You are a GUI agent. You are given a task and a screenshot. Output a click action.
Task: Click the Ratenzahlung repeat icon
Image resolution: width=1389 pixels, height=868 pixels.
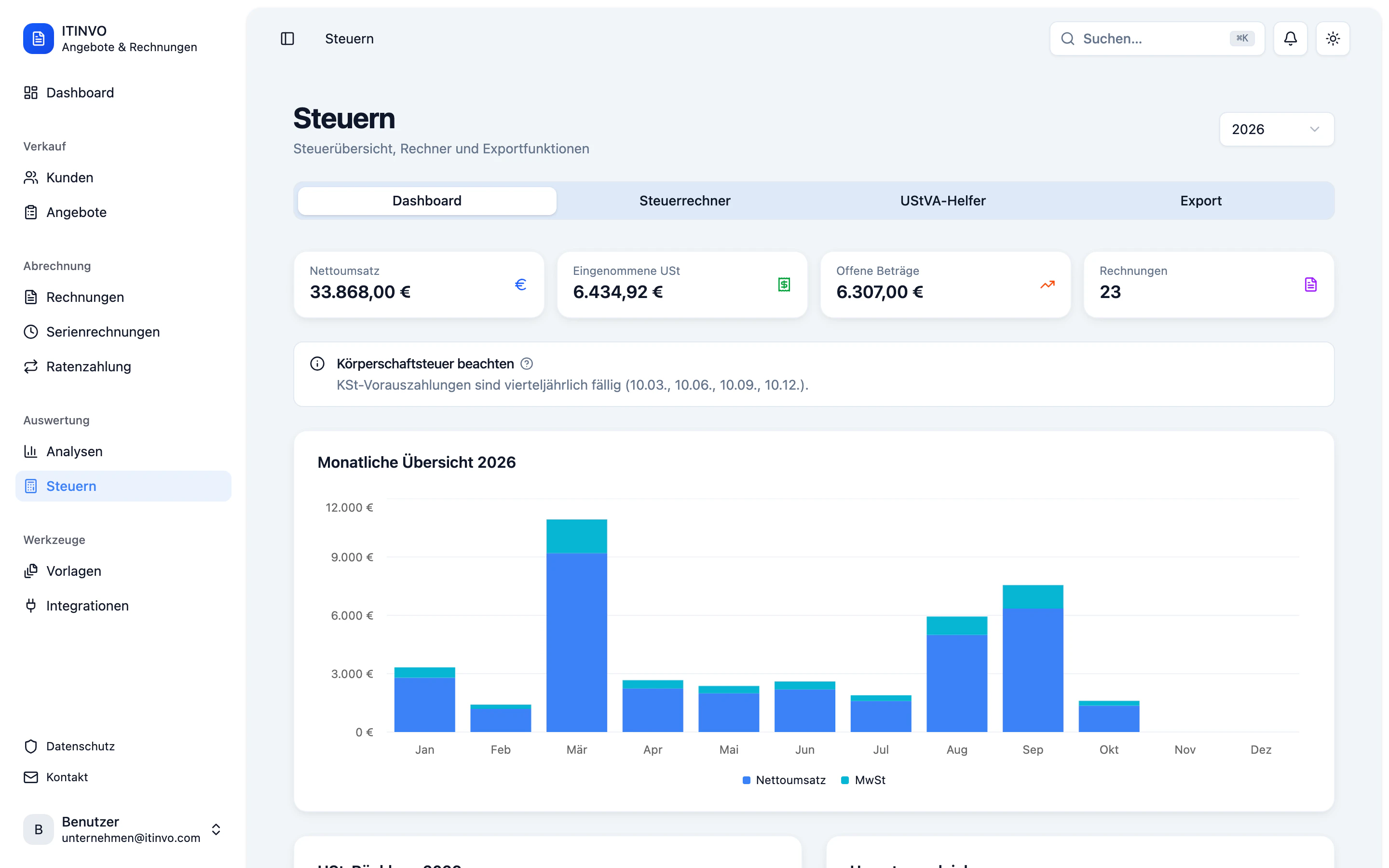(x=31, y=366)
